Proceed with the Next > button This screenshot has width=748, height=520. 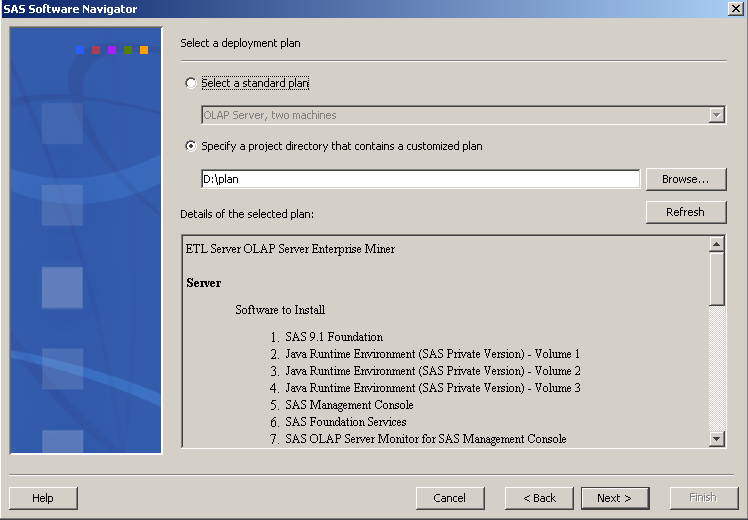615,498
